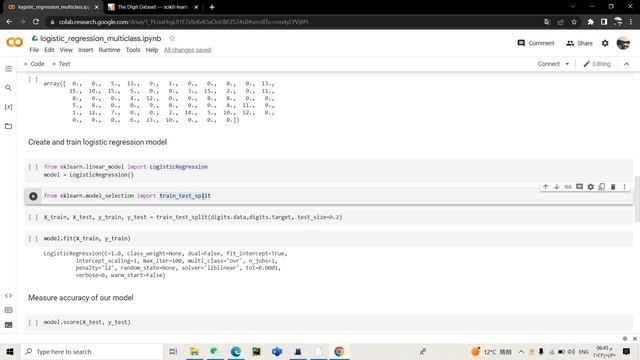Open the Tools menu
640x360 pixels.
133,50
